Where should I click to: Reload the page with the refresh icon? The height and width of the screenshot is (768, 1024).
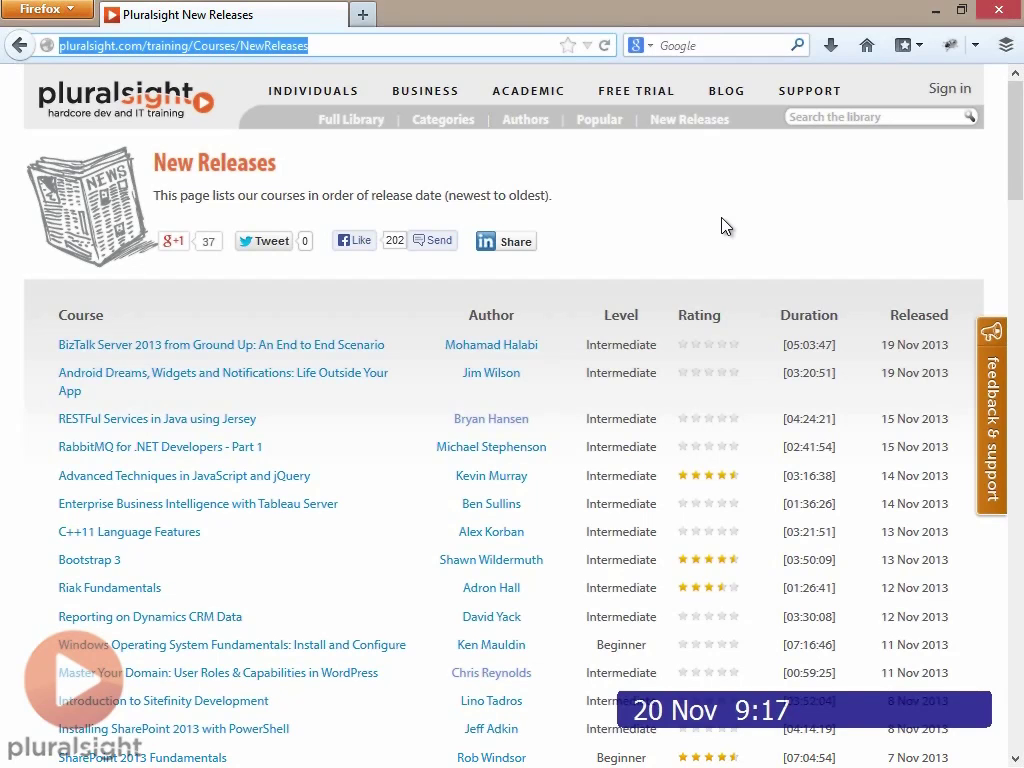[605, 45]
